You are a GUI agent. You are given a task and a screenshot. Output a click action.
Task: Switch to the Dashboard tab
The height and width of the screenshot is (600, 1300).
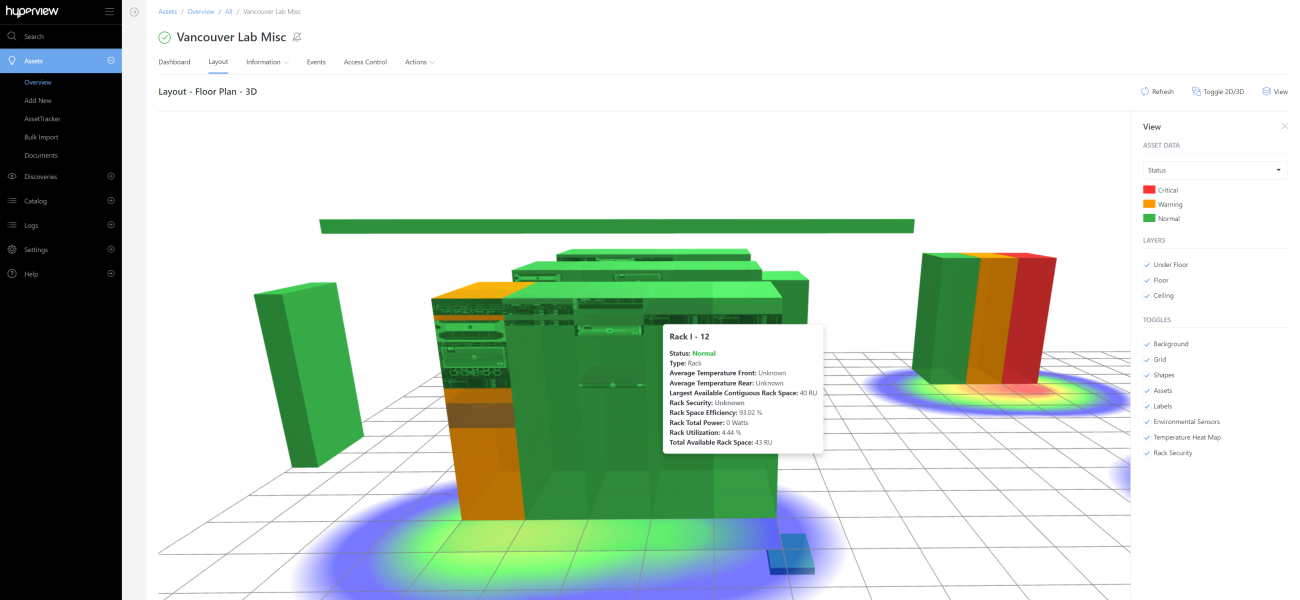174,62
